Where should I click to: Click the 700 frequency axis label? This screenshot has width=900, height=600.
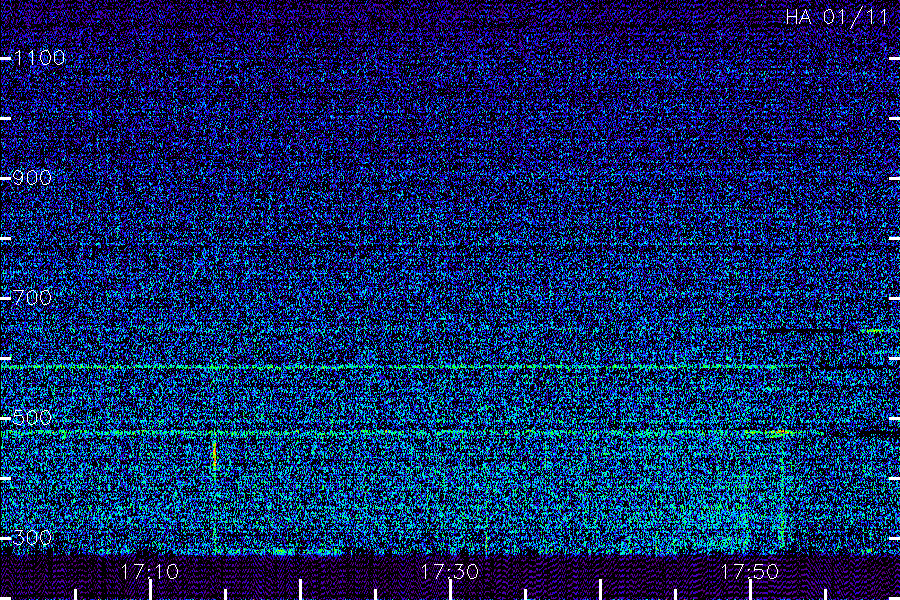click(x=32, y=298)
